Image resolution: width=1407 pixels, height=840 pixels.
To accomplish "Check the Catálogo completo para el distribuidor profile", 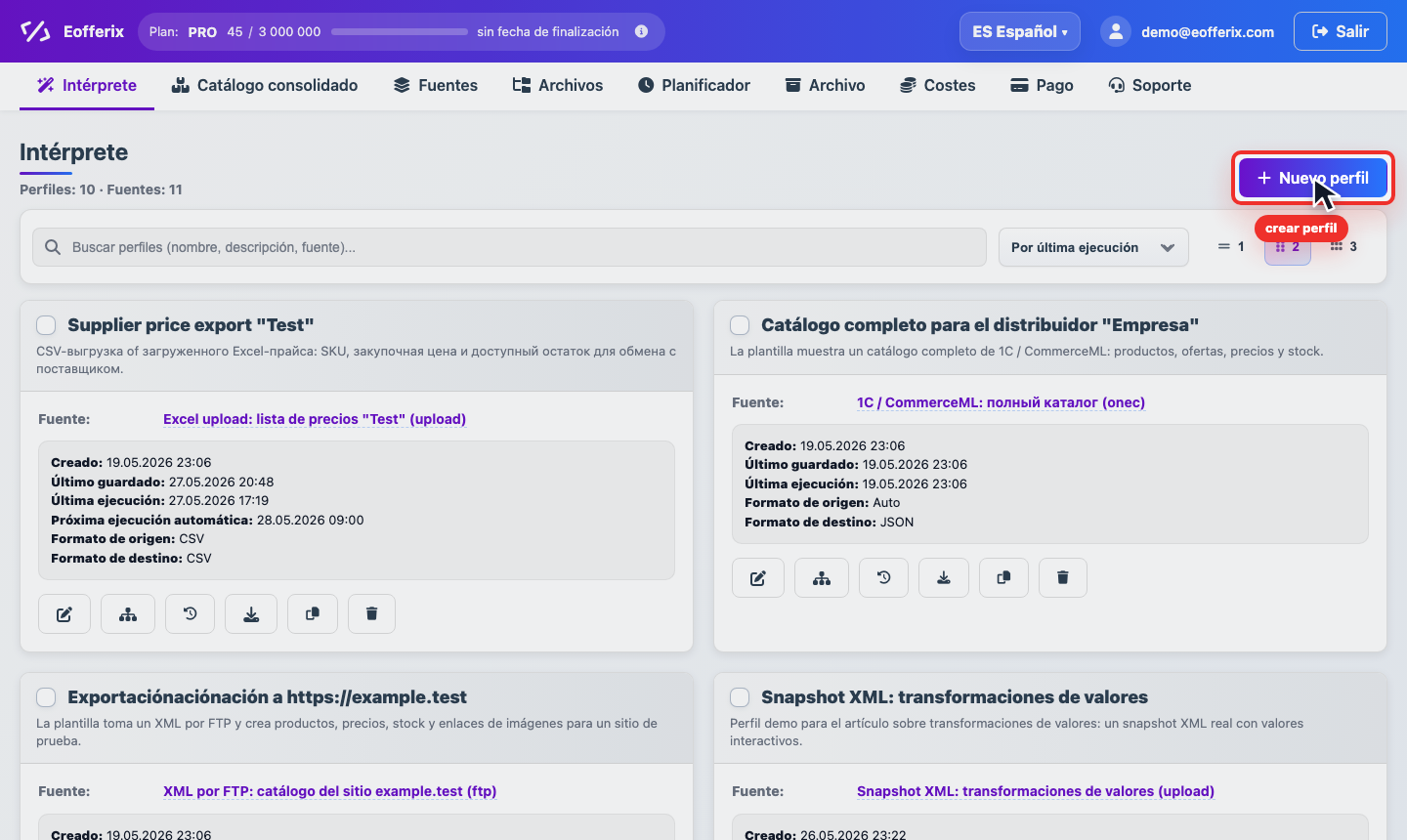I will pyautogui.click(x=740, y=325).
